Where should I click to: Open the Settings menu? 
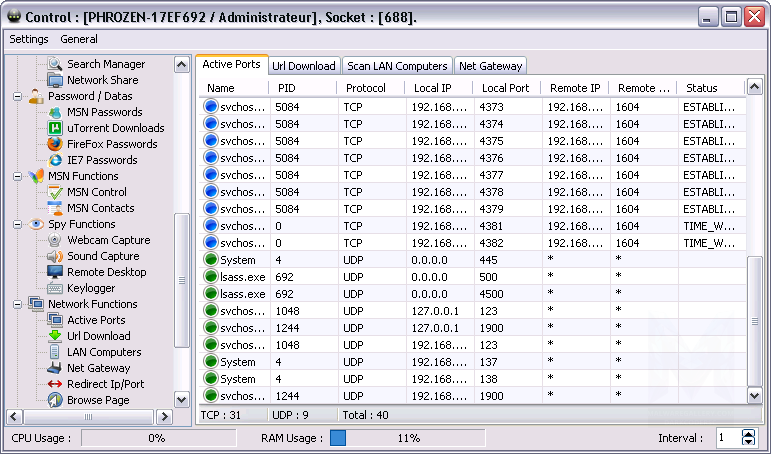pos(29,40)
